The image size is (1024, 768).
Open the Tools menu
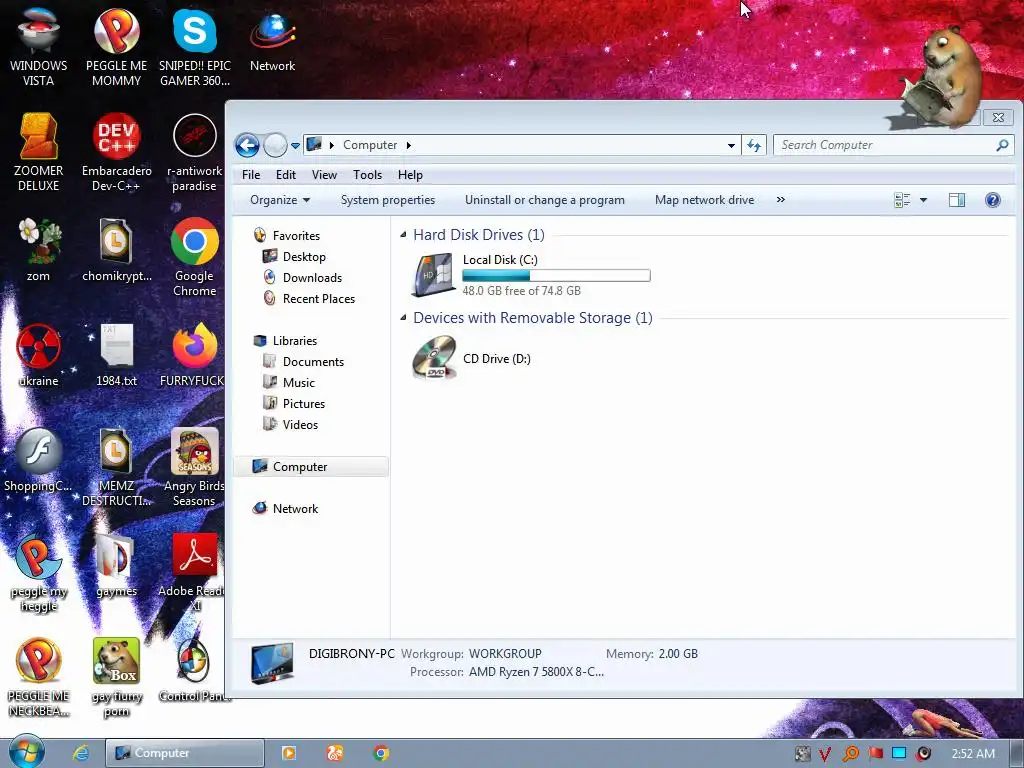(x=367, y=174)
